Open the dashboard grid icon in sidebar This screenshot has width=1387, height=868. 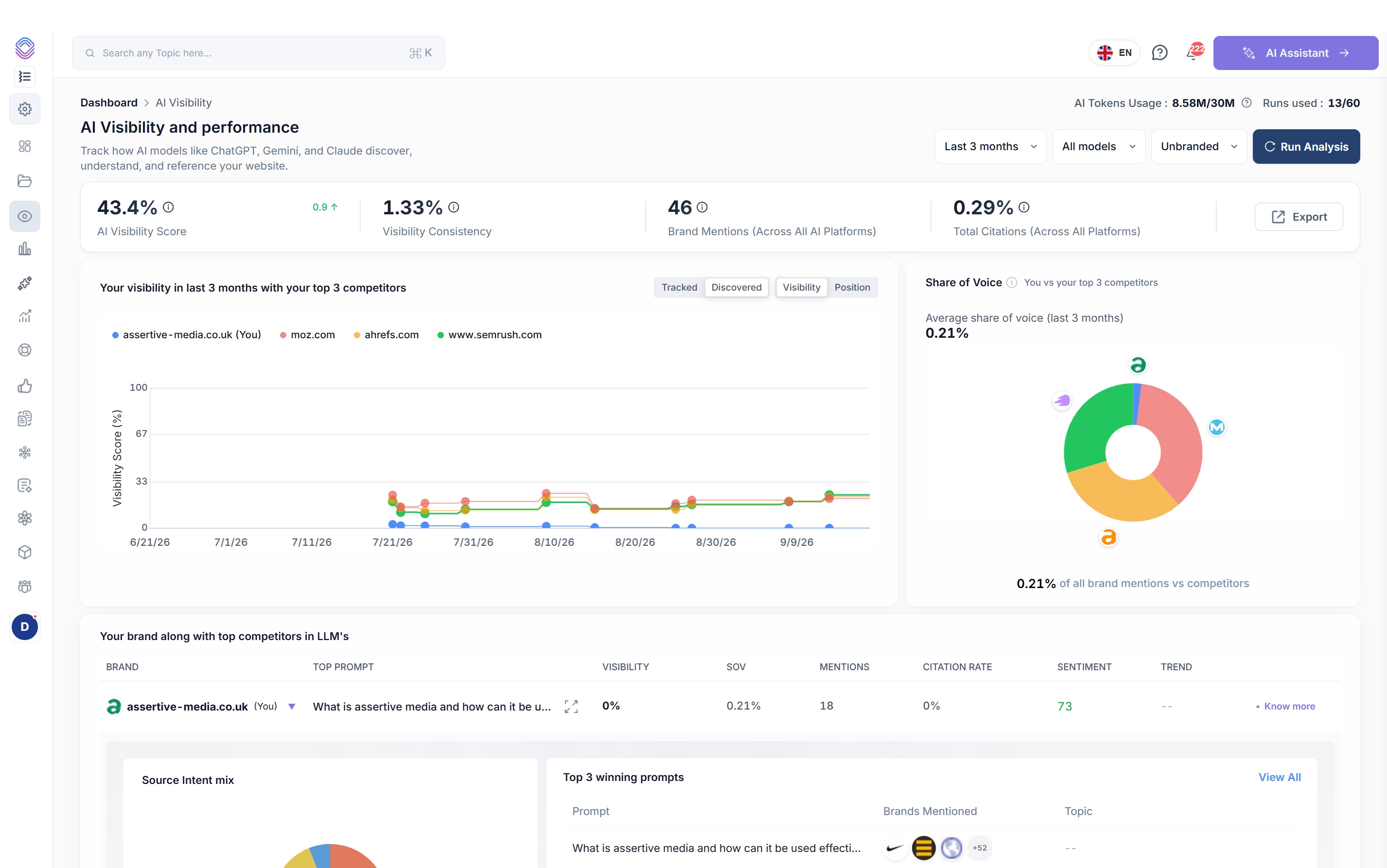[x=25, y=146]
